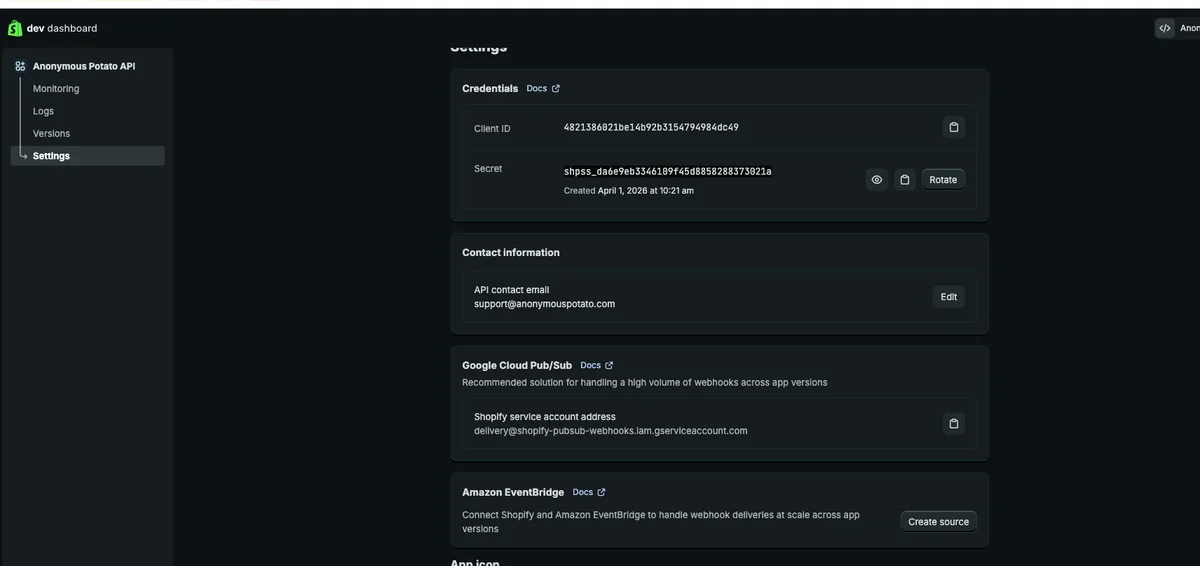This screenshot has height=566, width=1200.
Task: Open Logs in the sidebar
Action: coord(43,111)
